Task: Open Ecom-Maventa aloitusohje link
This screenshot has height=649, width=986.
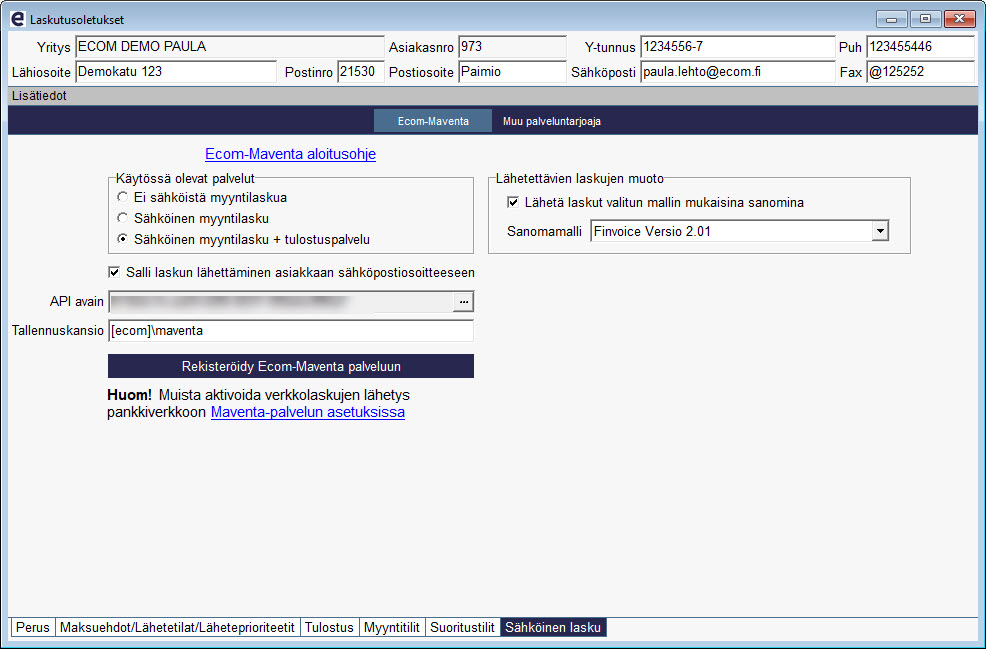Action: [x=291, y=154]
